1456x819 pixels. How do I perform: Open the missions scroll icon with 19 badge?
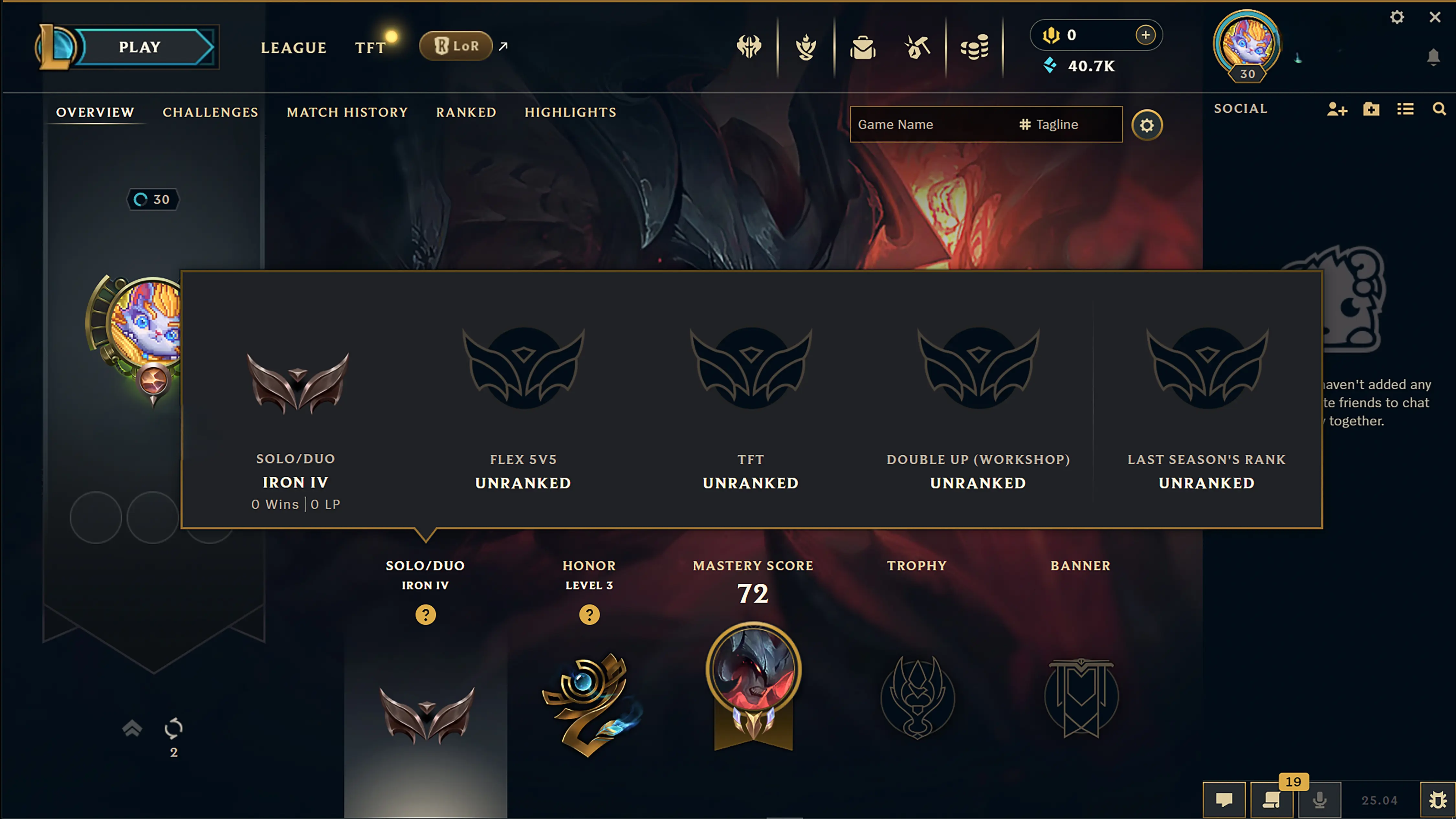click(1272, 800)
